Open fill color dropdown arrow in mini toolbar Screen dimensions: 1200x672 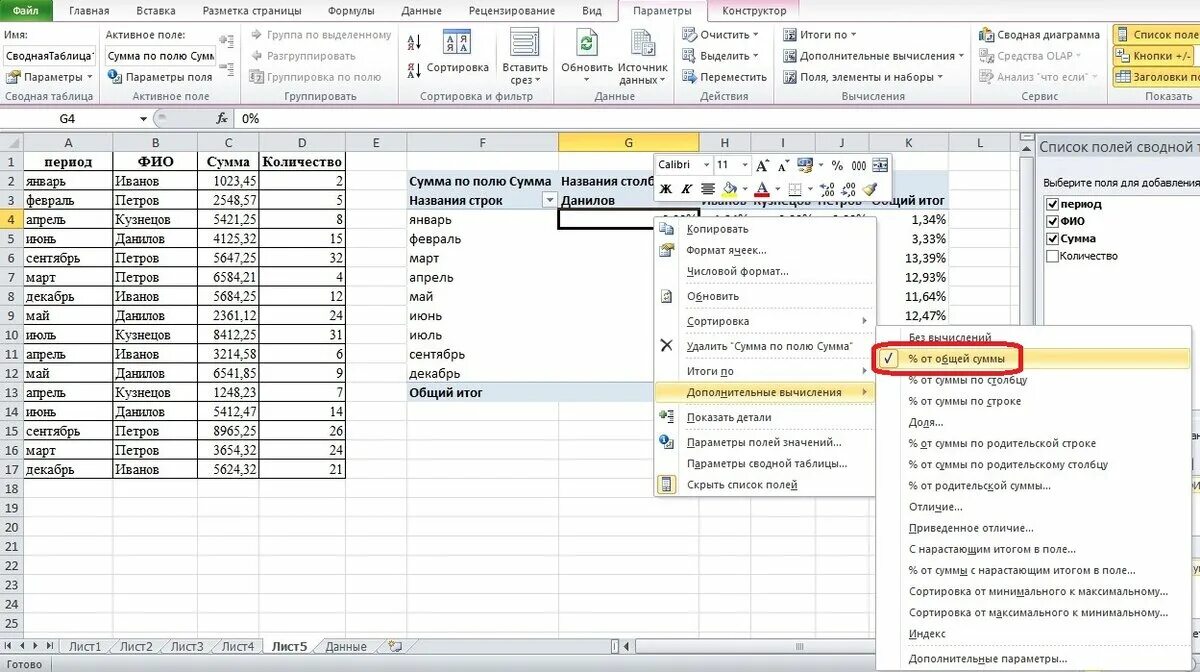pos(745,189)
